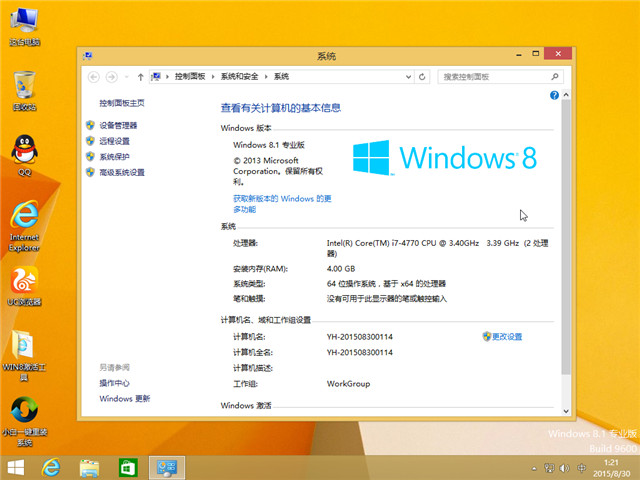
Task: Expand the first breadcrumb arrow before 控制面板
Action: tap(167, 77)
